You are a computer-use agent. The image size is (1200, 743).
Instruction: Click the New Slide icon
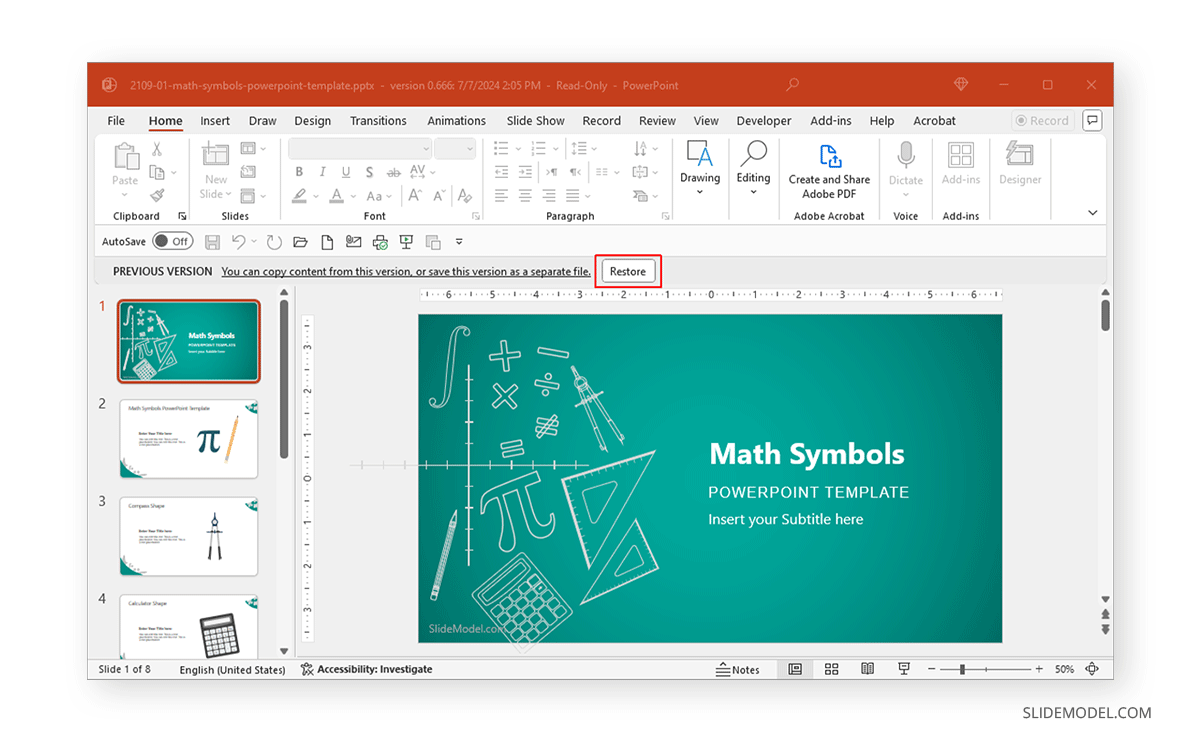[215, 154]
